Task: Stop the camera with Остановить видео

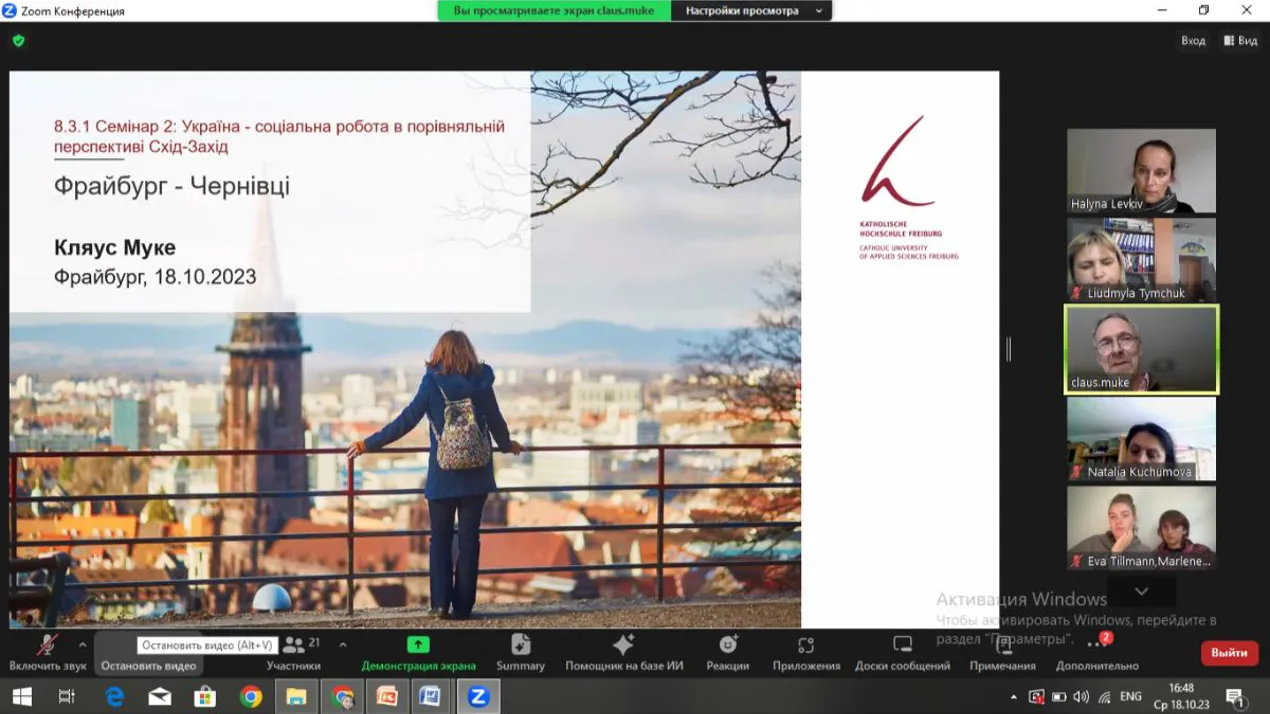Action: [148, 665]
